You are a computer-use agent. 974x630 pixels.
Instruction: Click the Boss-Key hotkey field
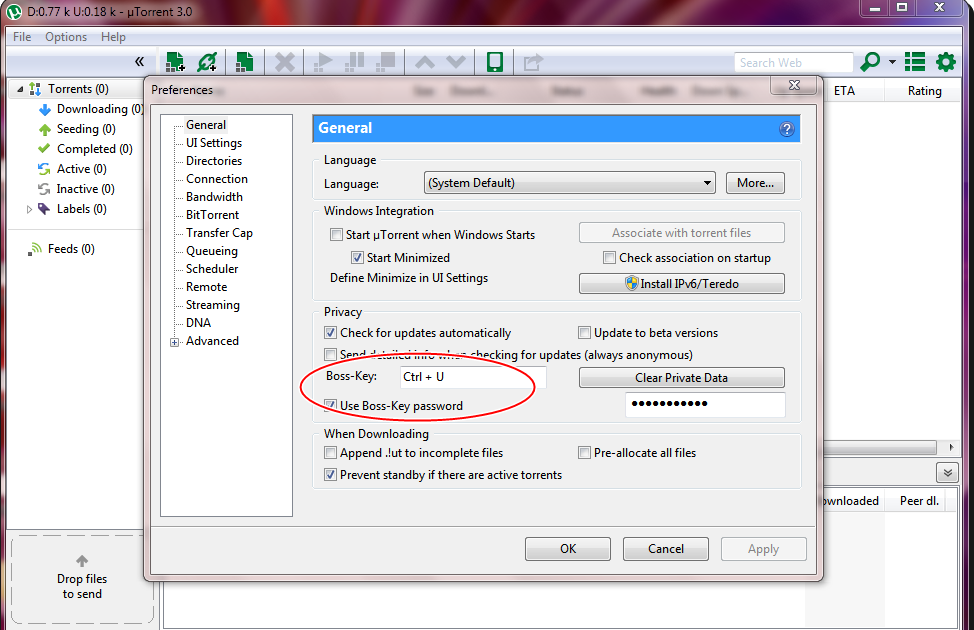[473, 377]
